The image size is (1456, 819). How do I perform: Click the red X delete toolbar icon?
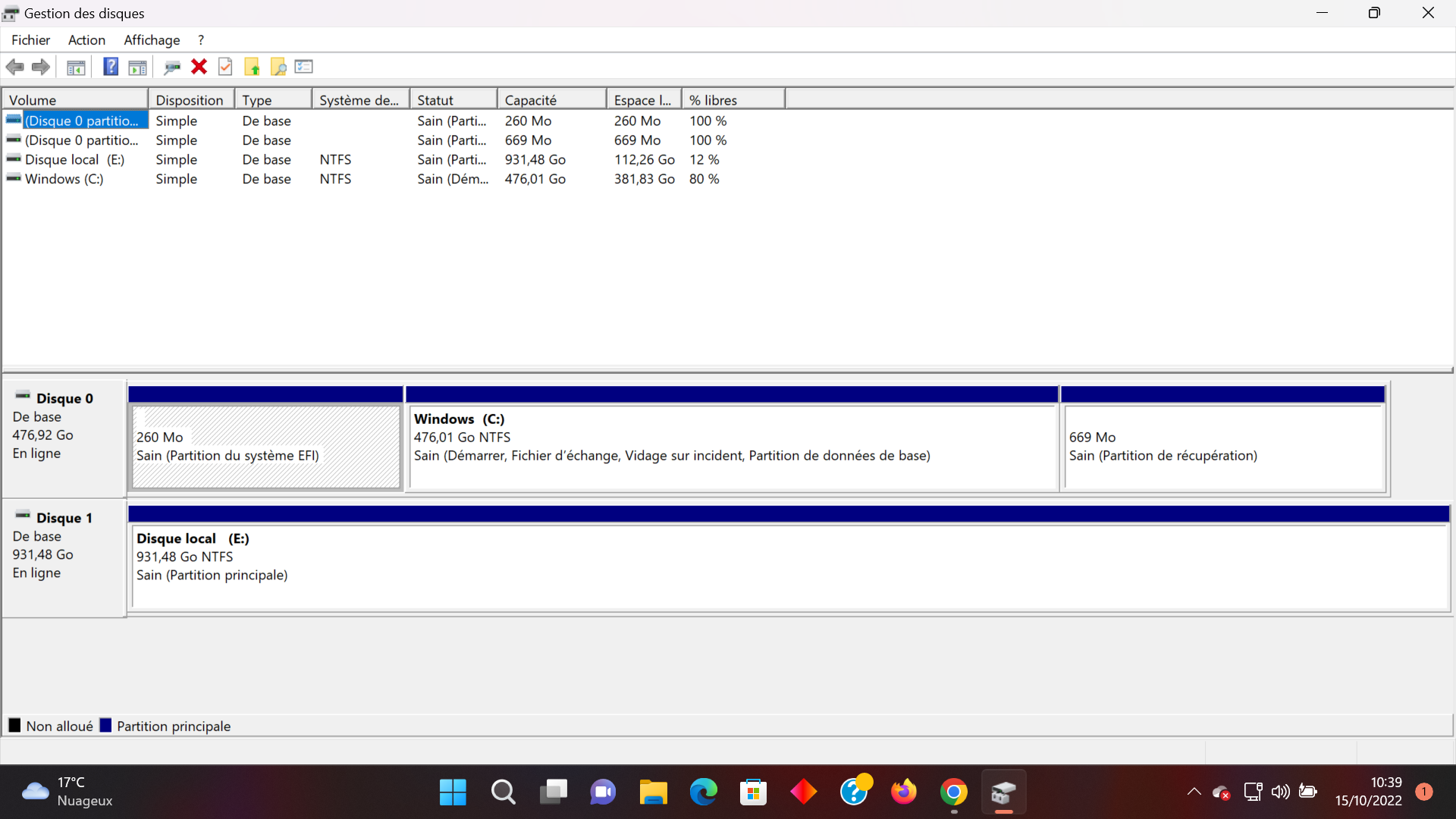click(199, 67)
